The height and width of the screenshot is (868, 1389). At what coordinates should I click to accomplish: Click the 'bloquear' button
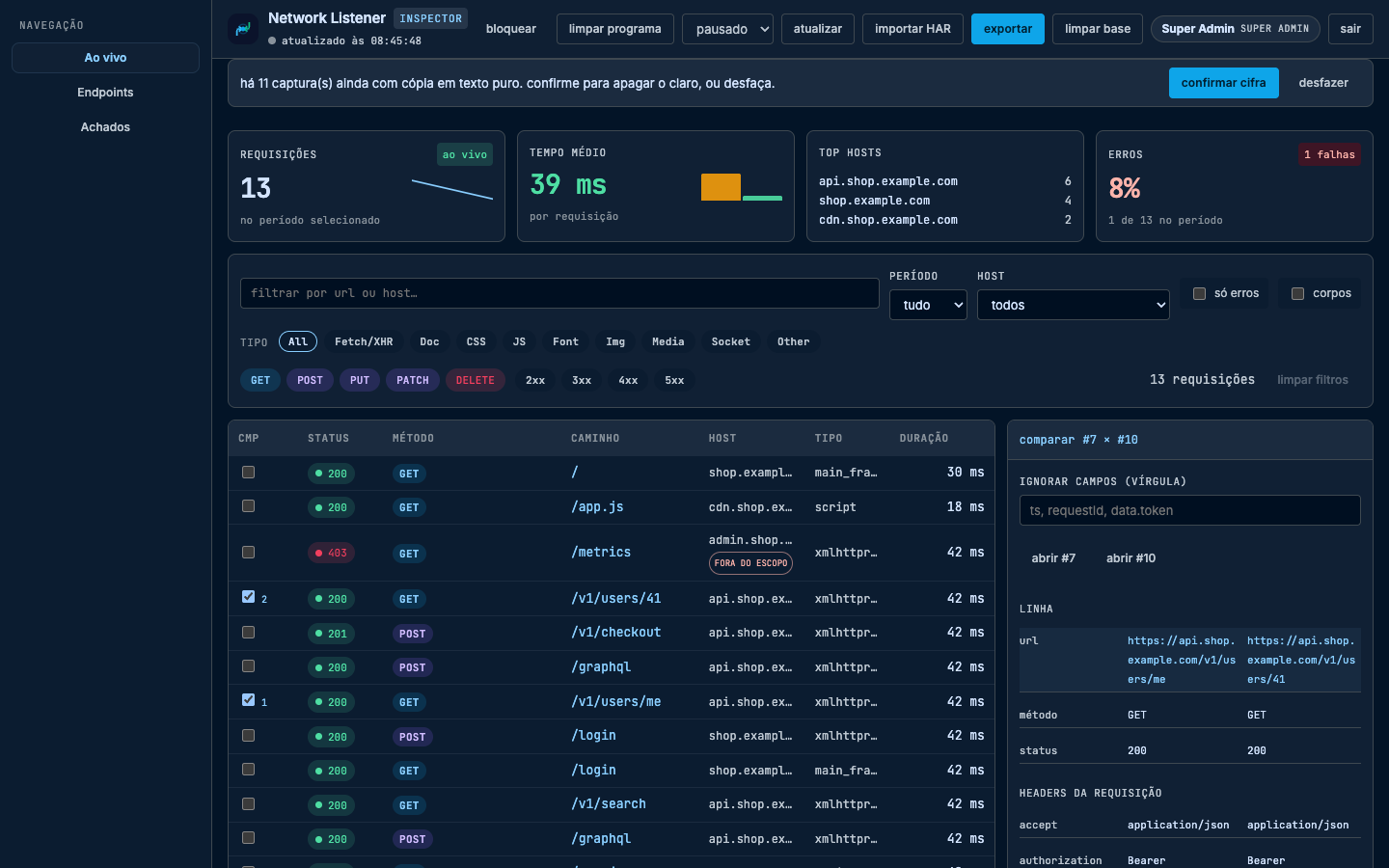[x=511, y=29]
